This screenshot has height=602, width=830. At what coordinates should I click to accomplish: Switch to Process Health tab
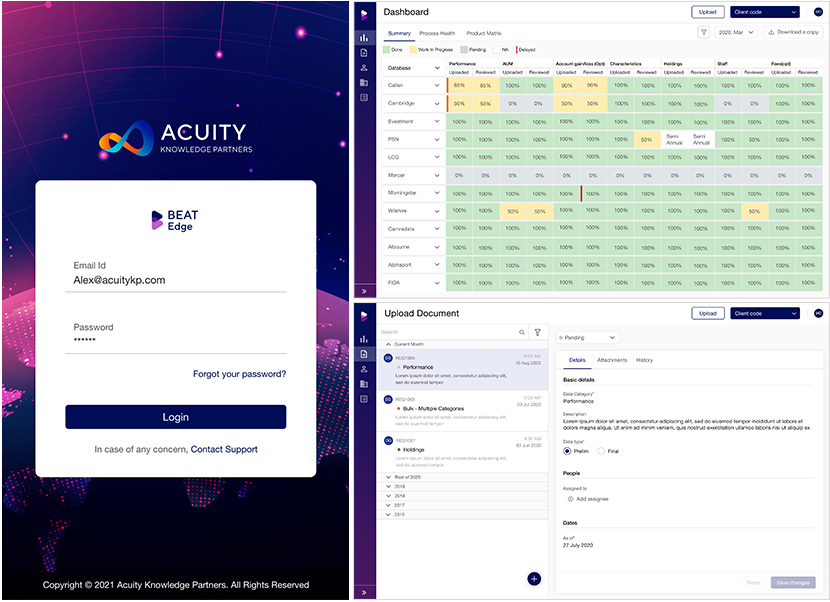point(437,33)
